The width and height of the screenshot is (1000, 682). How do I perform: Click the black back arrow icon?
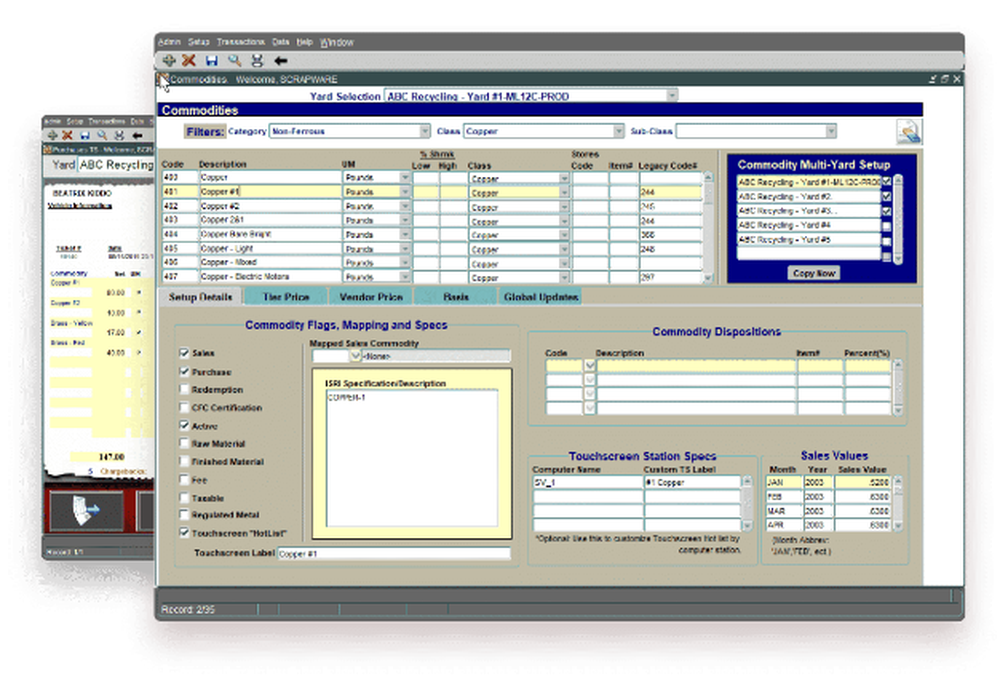[281, 61]
